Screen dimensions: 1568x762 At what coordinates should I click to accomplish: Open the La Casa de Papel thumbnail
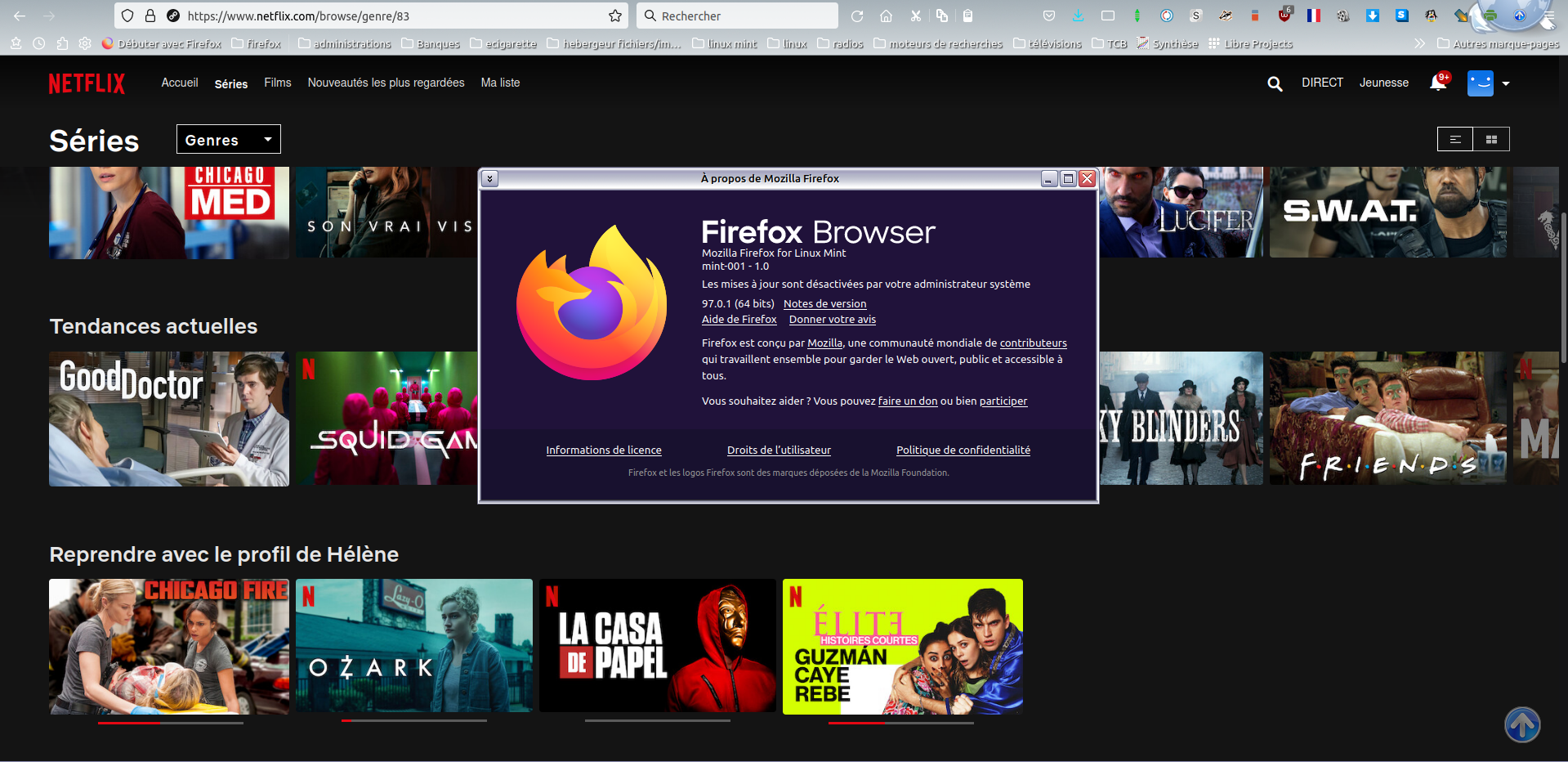(x=658, y=646)
